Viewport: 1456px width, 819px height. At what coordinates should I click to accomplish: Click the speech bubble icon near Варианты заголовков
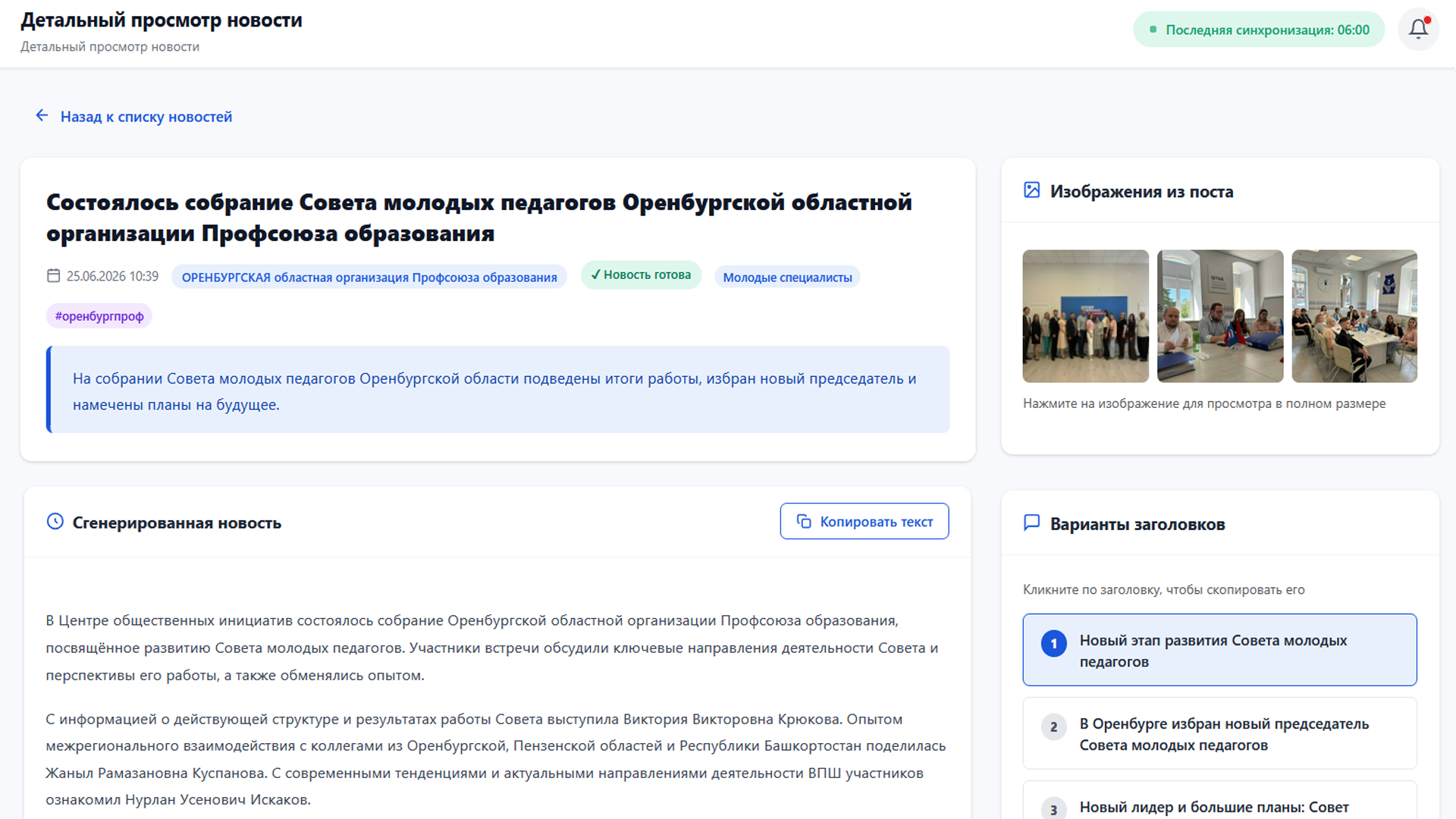1031,522
